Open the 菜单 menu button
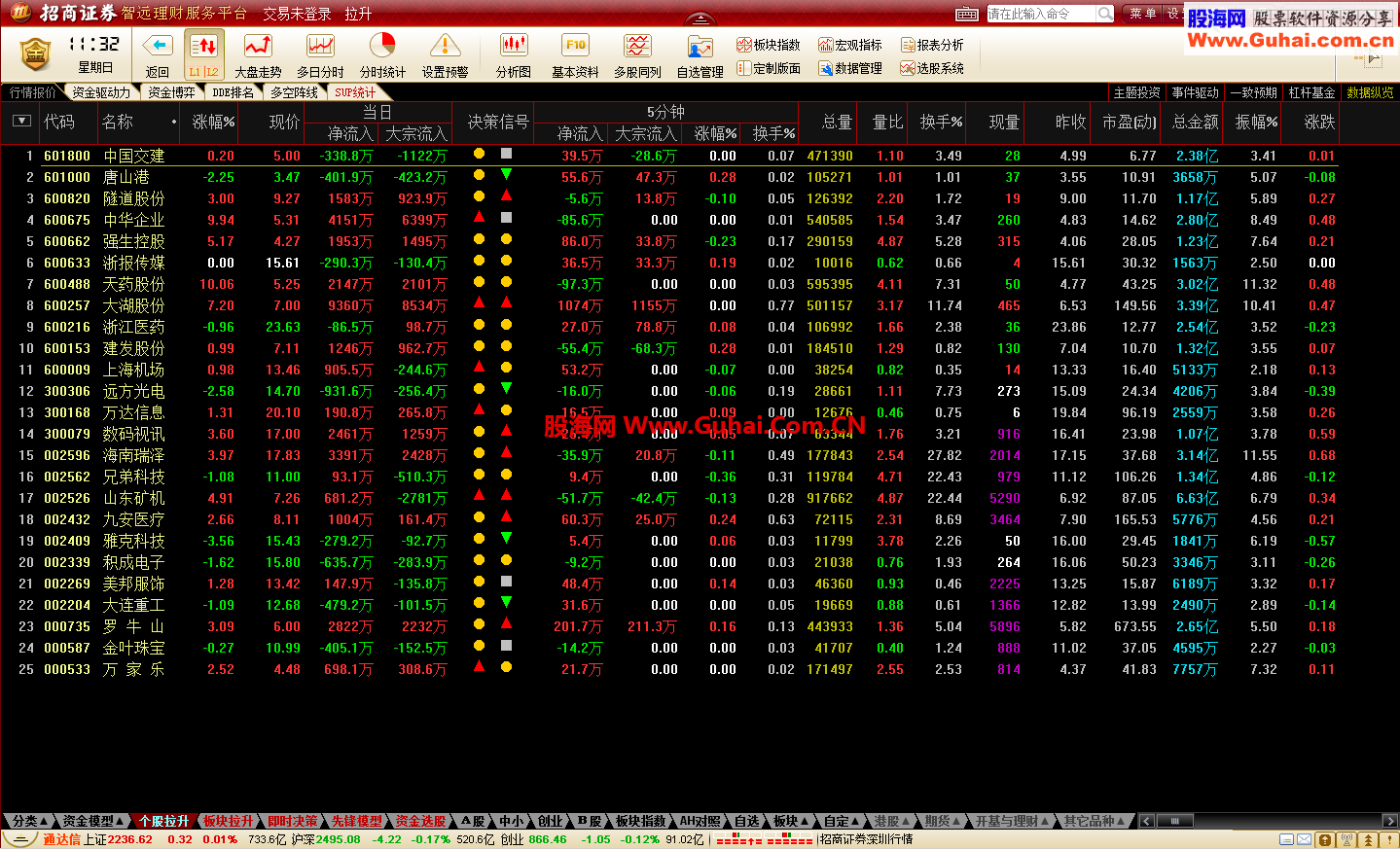1400x850 pixels. 1142,14
